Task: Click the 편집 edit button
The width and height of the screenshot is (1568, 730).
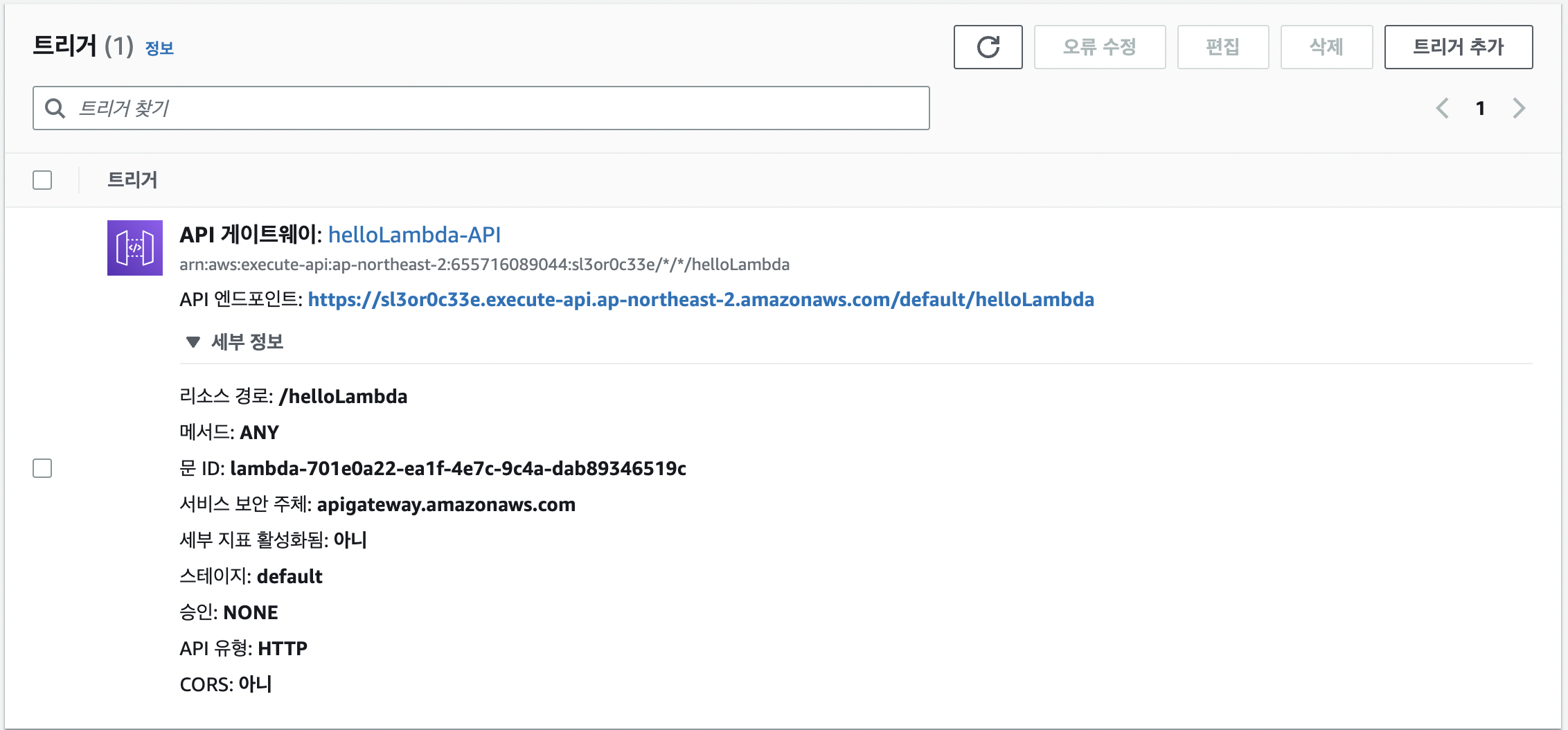Action: (1223, 47)
